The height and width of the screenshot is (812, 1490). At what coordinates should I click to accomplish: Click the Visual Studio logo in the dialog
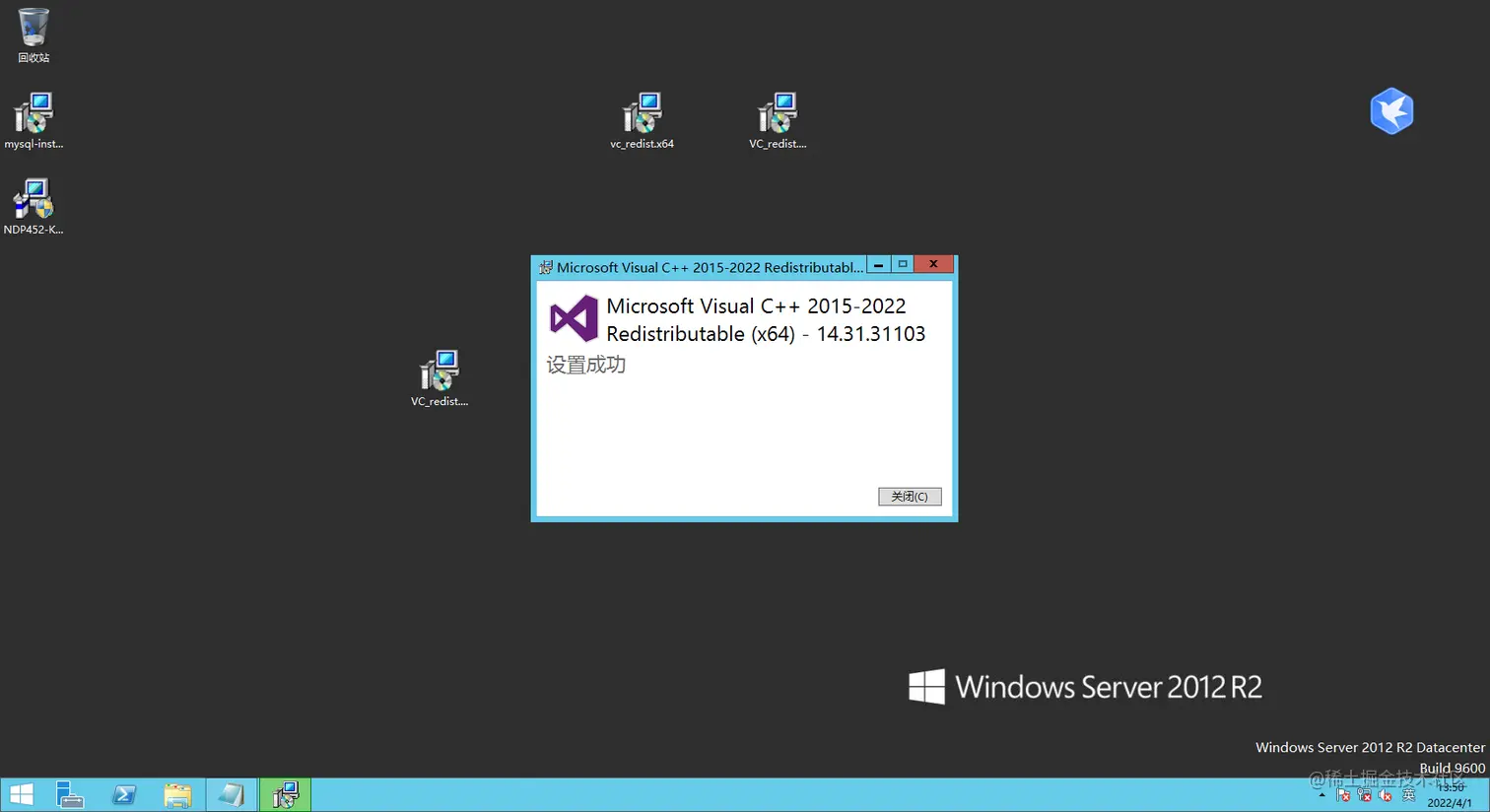(x=574, y=318)
